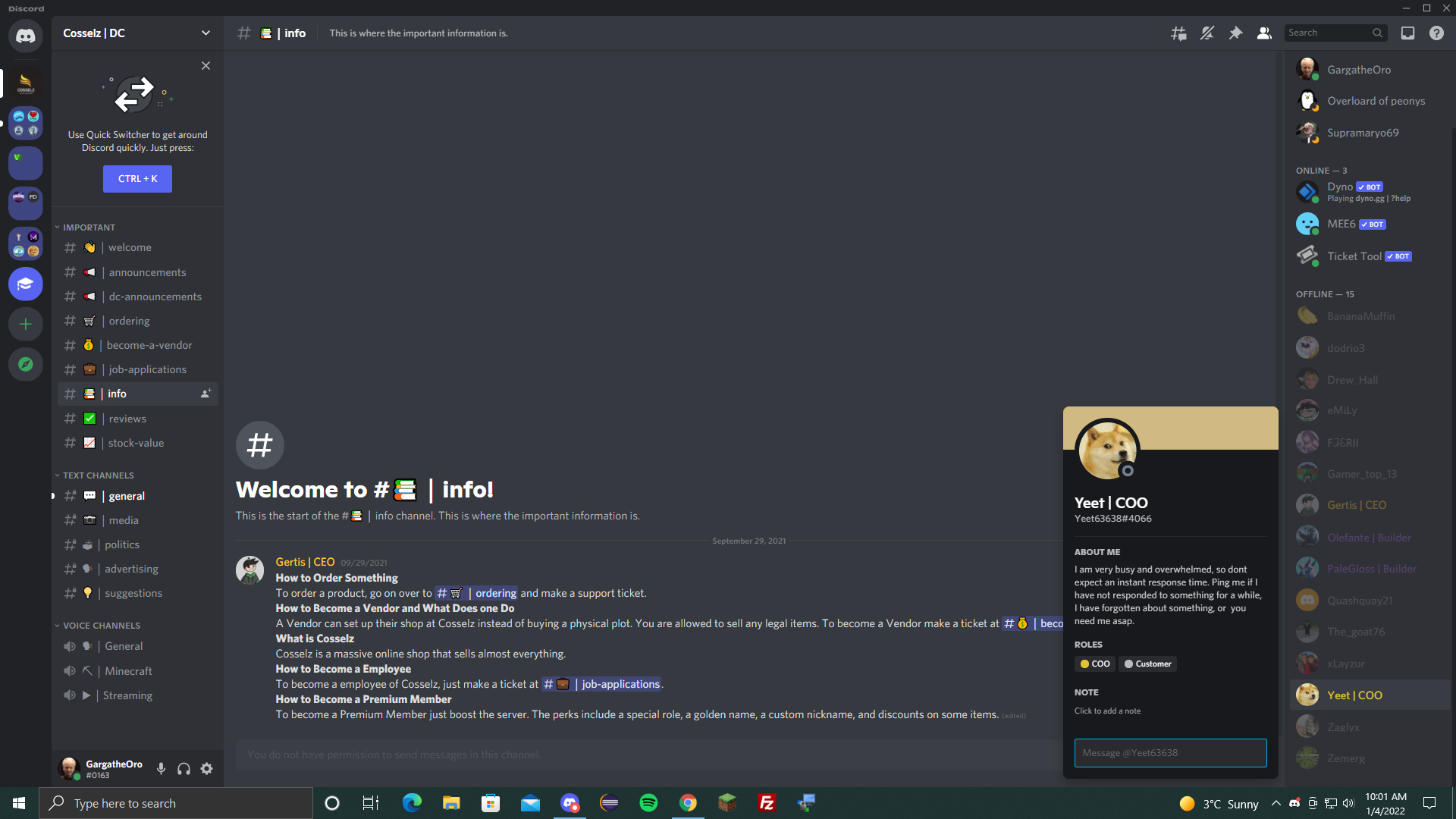
Task: Open User Settings gear icon
Action: tap(206, 769)
